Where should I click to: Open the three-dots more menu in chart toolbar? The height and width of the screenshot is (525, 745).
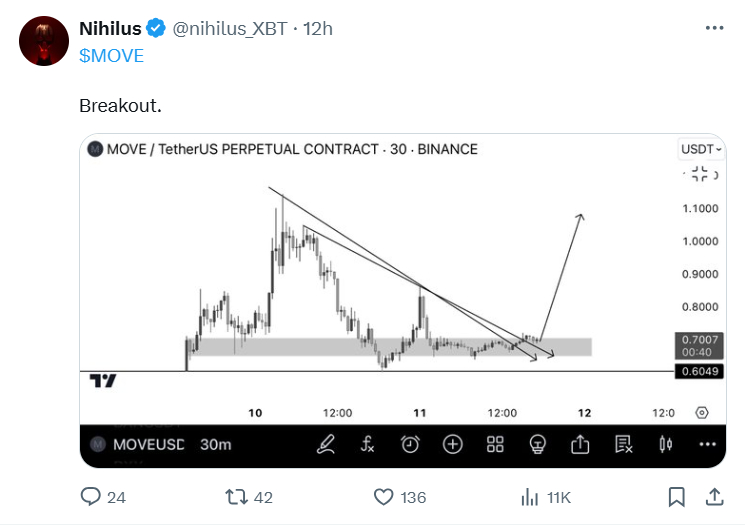click(707, 444)
